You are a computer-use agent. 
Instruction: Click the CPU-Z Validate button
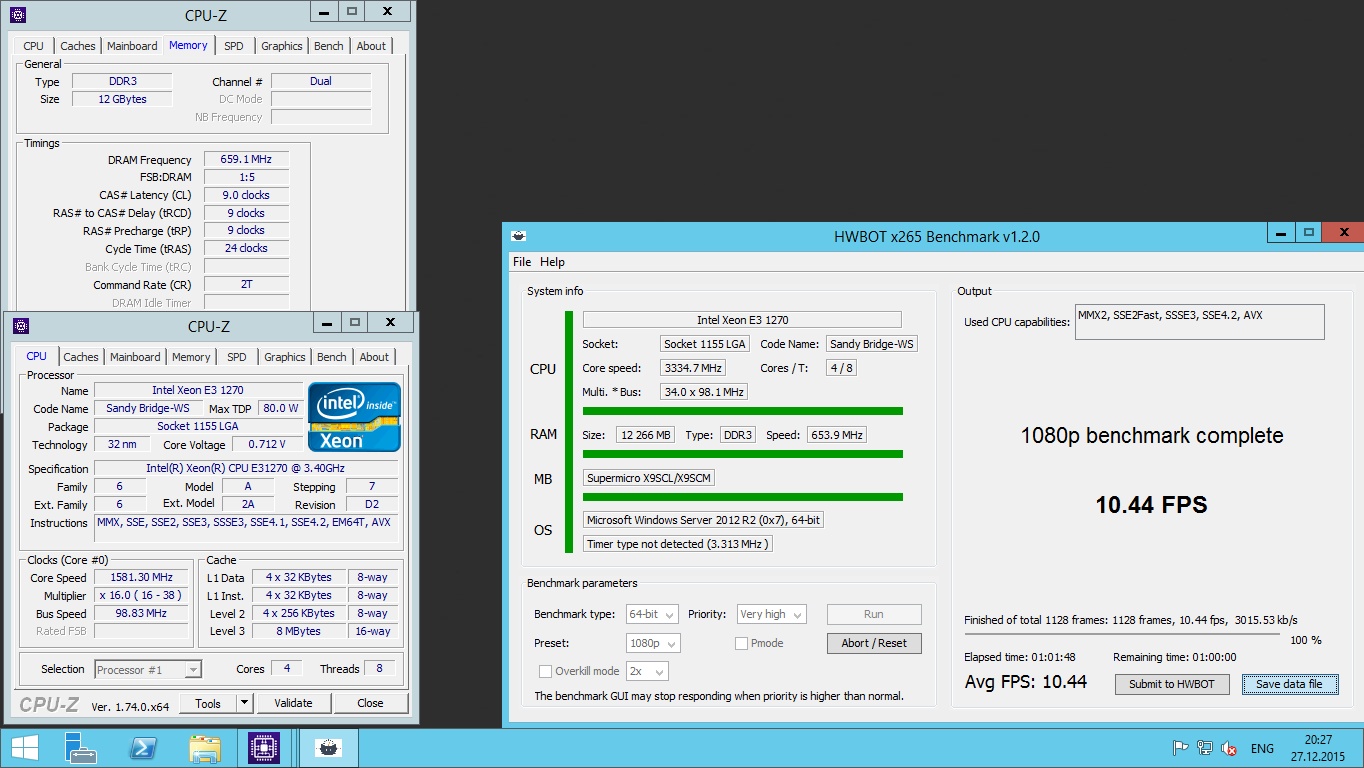click(x=293, y=703)
